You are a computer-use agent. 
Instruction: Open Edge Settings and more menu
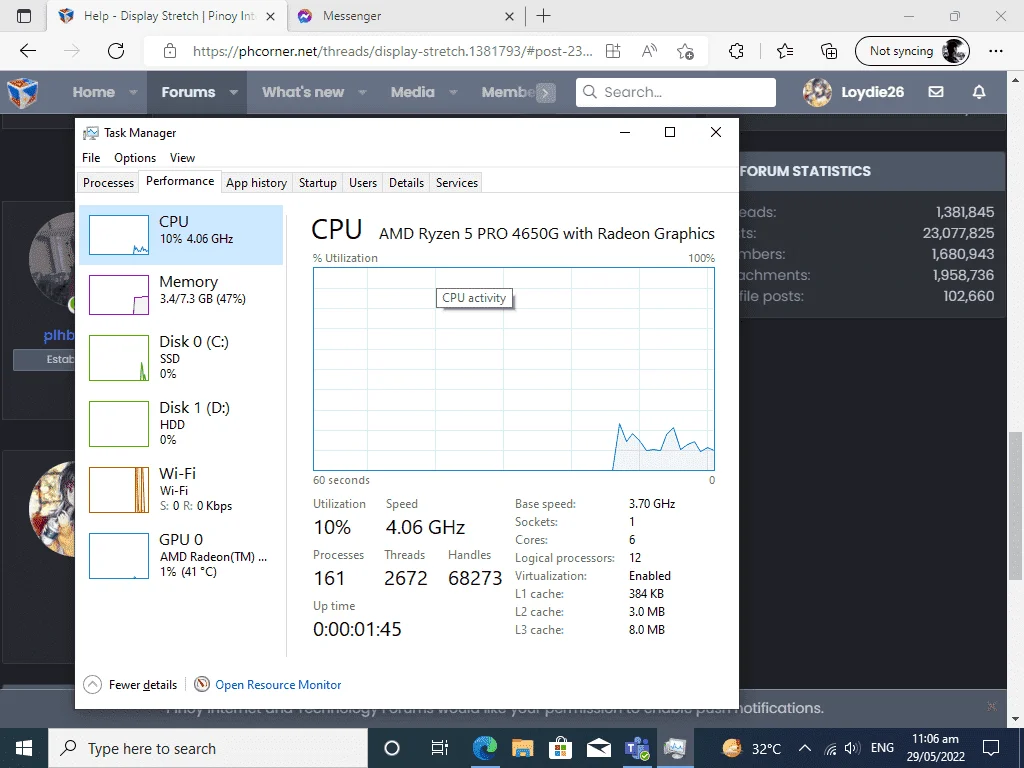coord(996,51)
